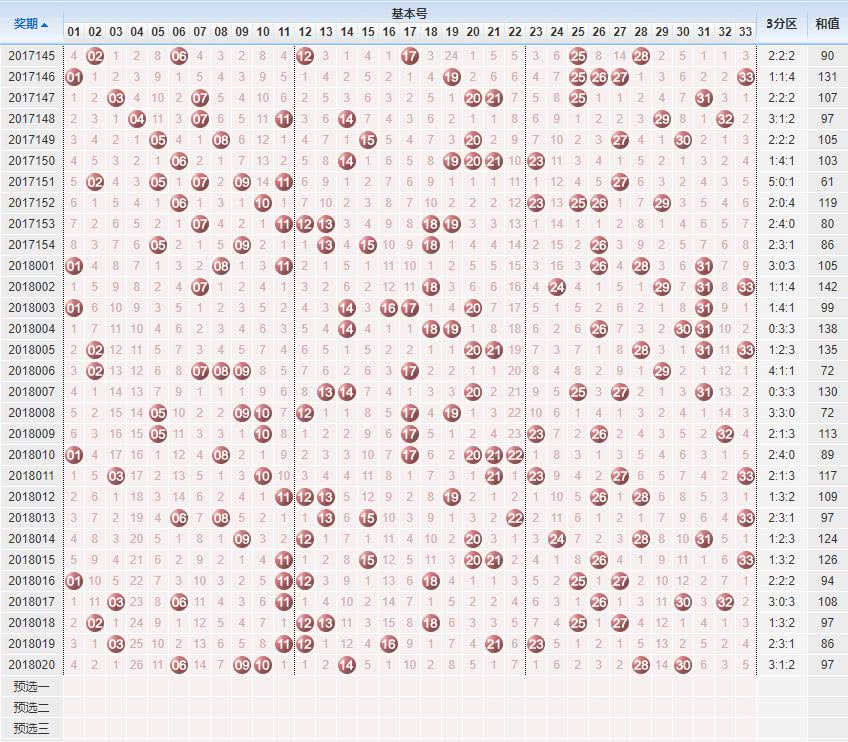Click sum value 138 in row 2018004

(827, 329)
